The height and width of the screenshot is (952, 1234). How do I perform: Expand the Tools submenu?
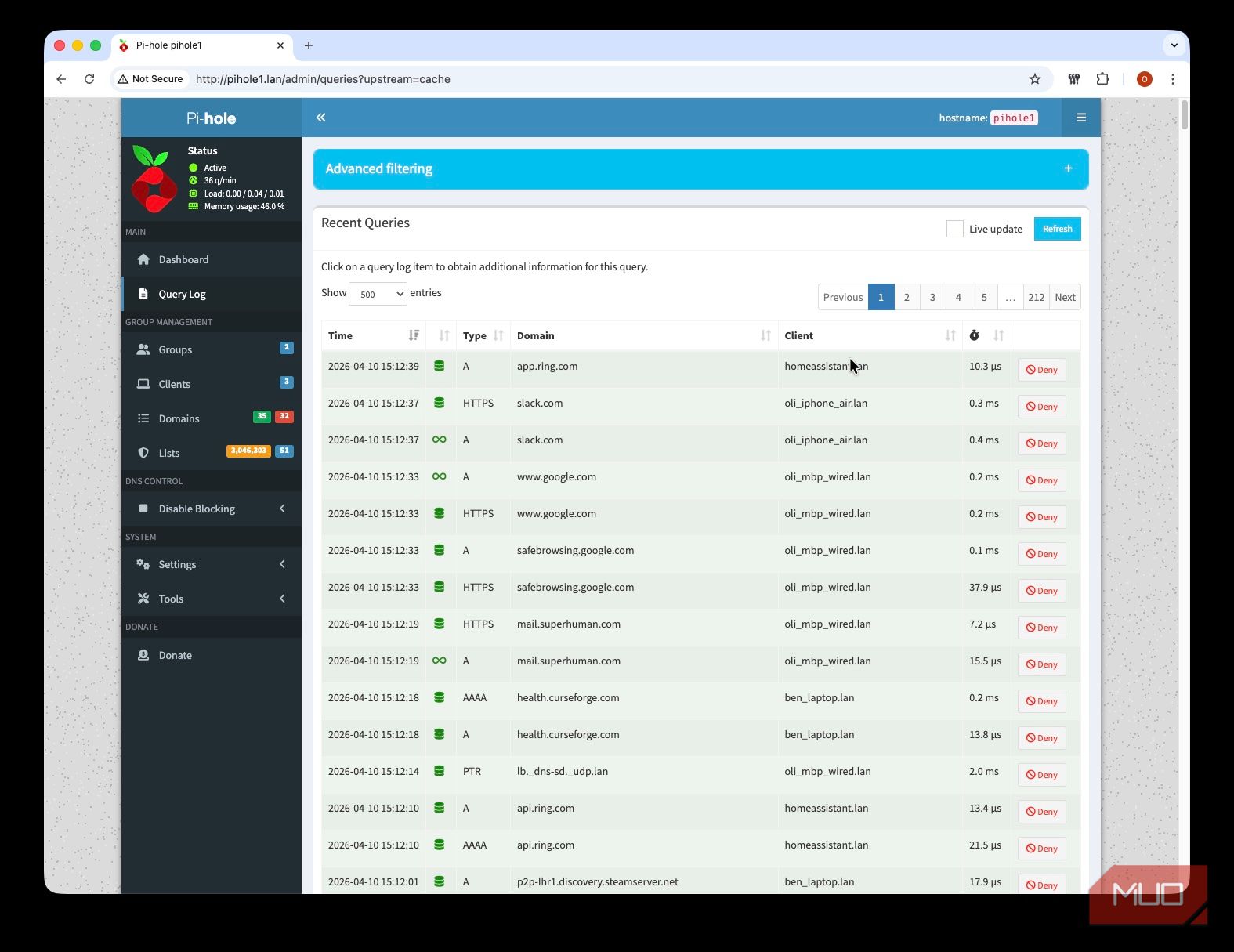pyautogui.click(x=211, y=599)
